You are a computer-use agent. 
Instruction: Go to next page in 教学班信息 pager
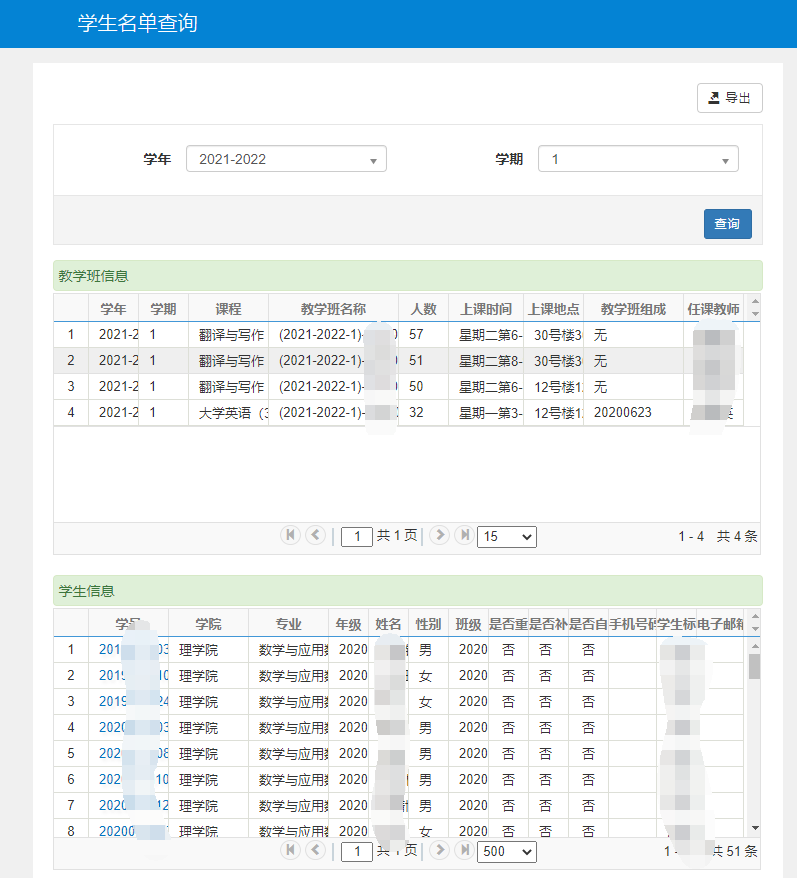tap(440, 535)
